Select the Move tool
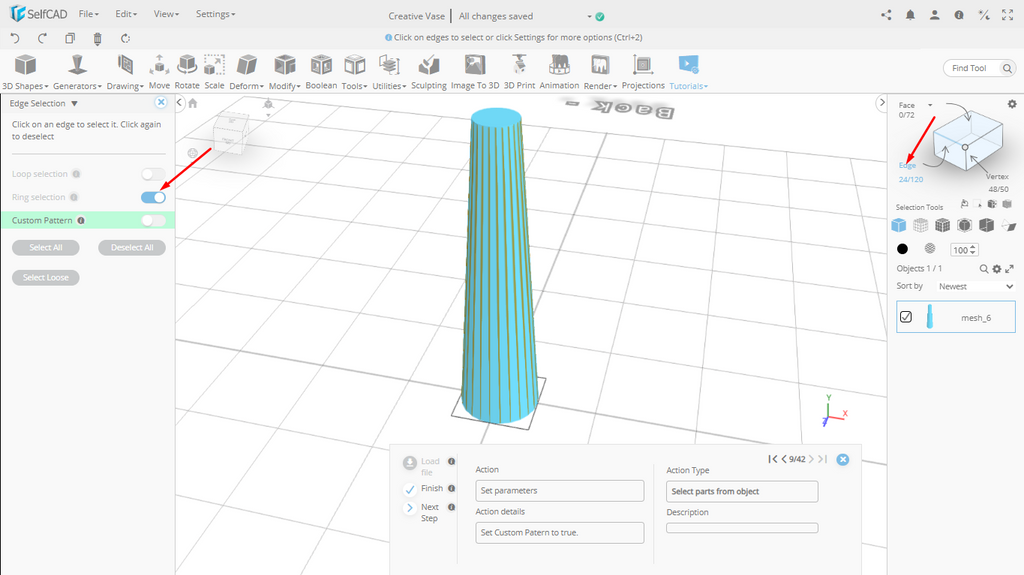Image resolution: width=1024 pixels, height=575 pixels. [x=159, y=67]
